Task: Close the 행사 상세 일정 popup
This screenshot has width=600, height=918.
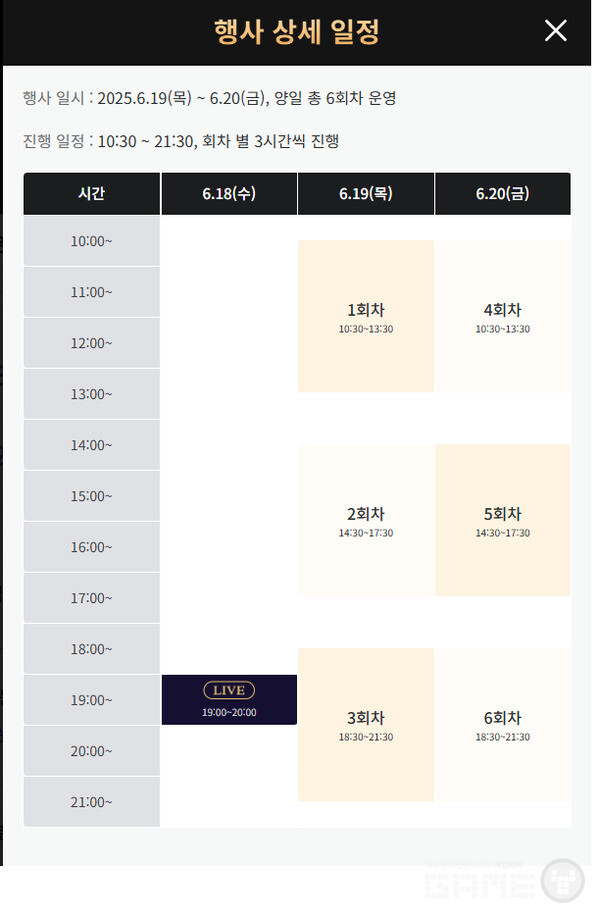Action: click(556, 31)
